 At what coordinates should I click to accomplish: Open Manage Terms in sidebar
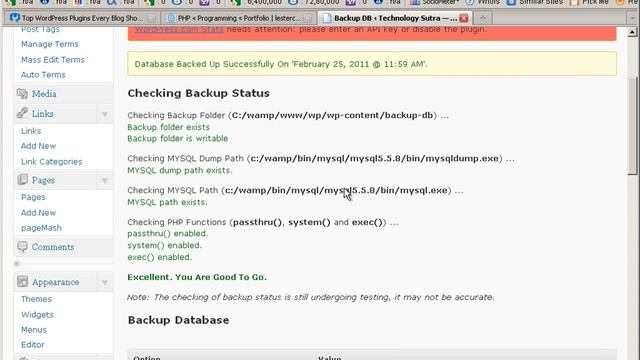click(49, 44)
